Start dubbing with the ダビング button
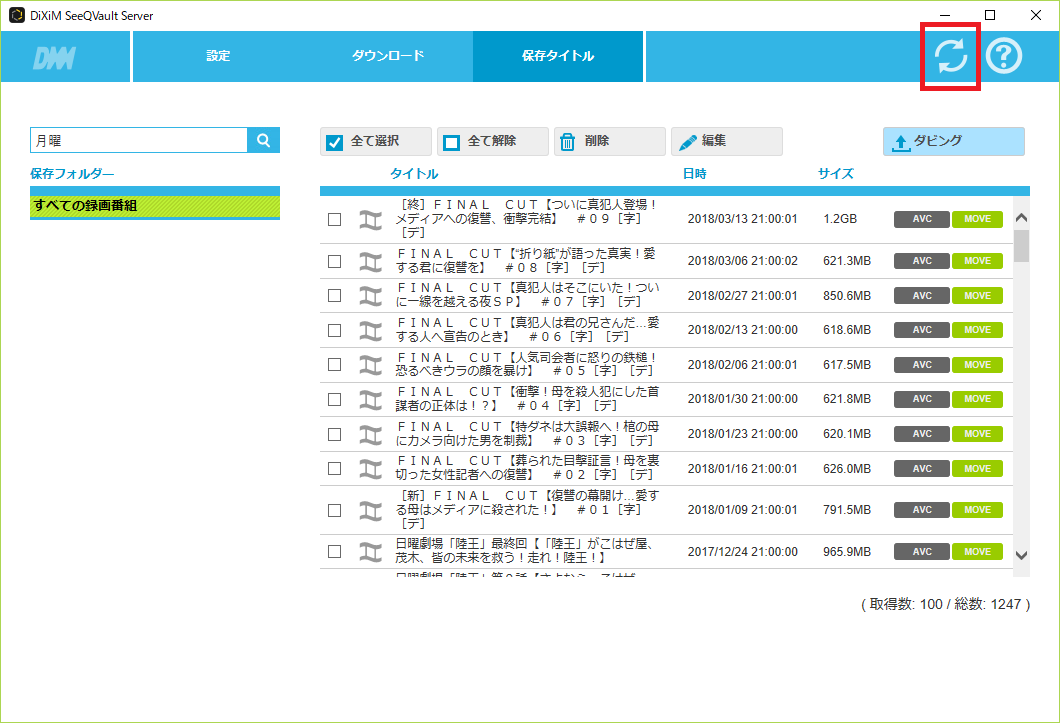Viewport: 1060px width, 723px height. (x=952, y=141)
